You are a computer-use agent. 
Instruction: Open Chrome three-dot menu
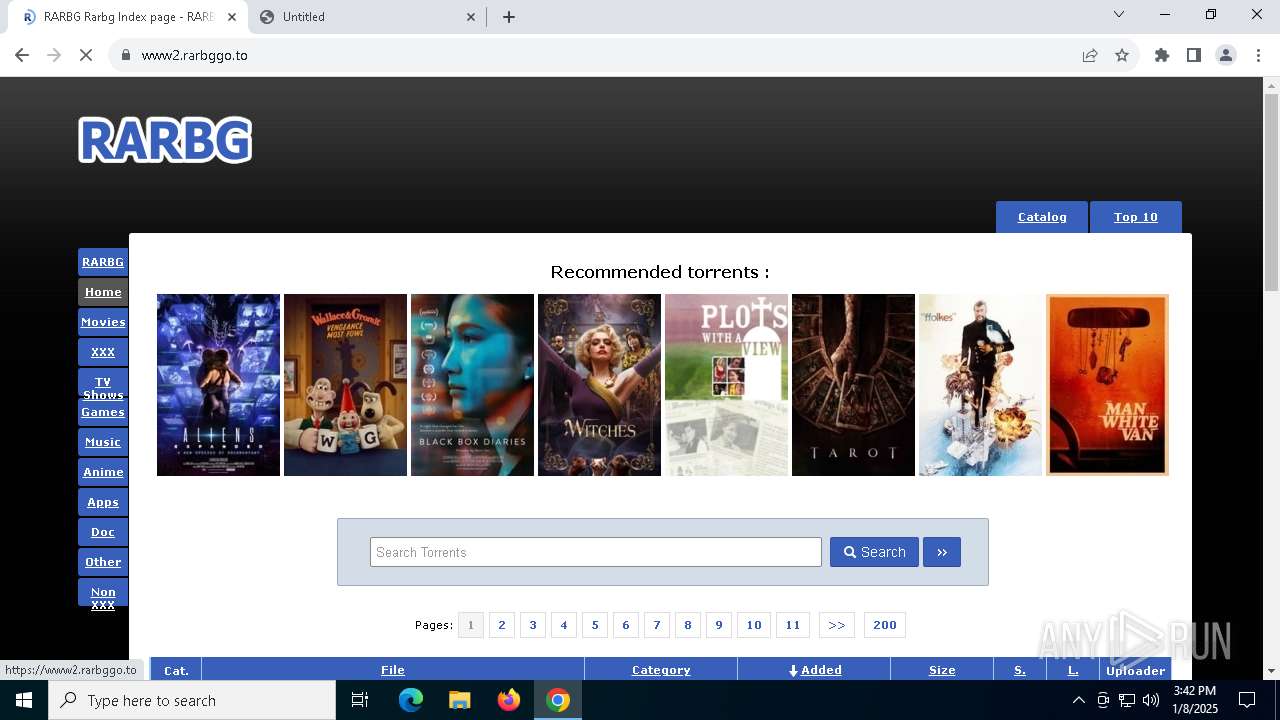point(1258,55)
